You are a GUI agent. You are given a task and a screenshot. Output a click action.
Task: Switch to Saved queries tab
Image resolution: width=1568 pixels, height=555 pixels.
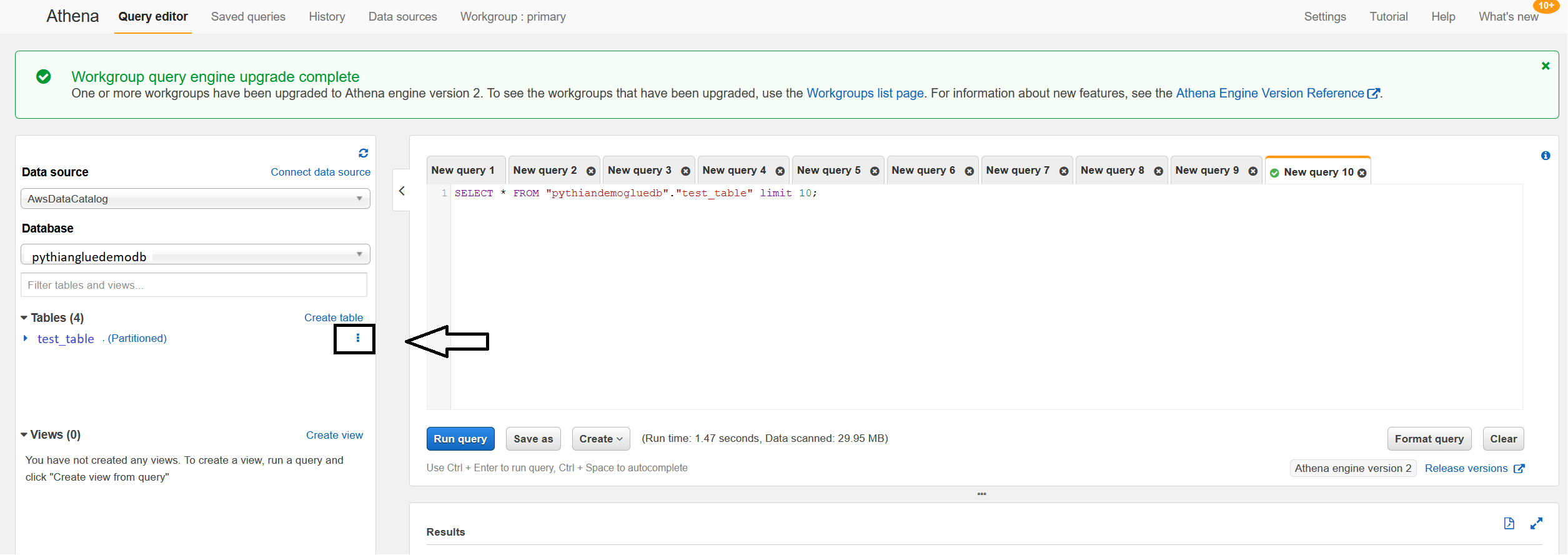[x=248, y=17]
